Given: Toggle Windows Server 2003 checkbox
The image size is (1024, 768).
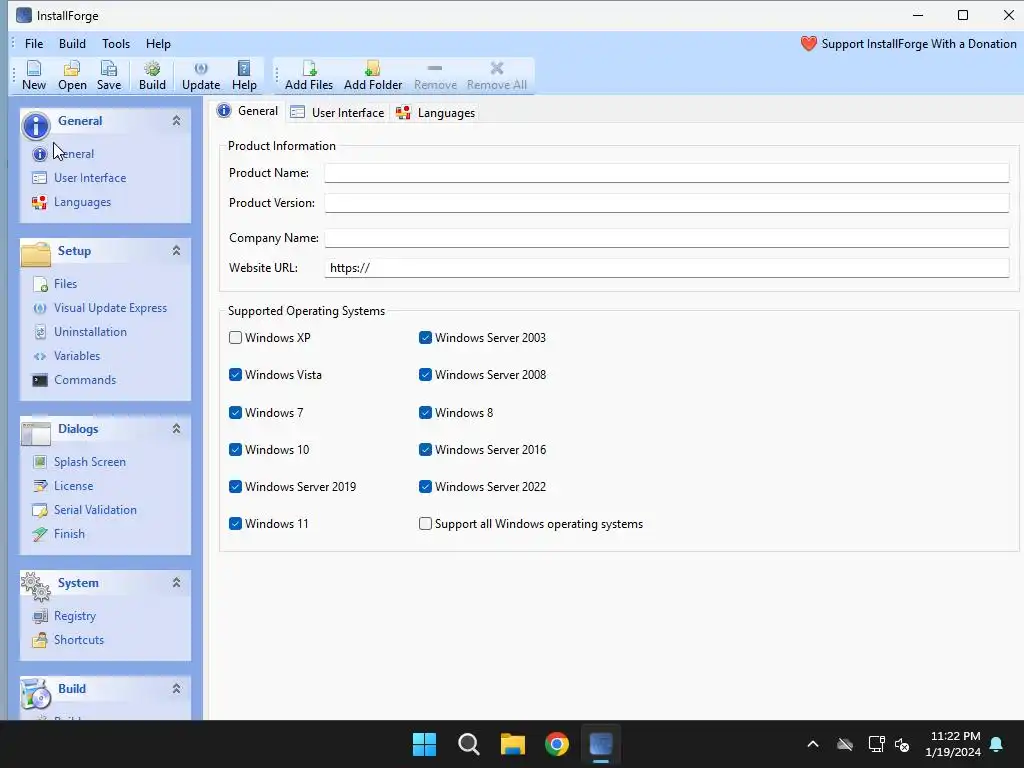Looking at the screenshot, I should (425, 338).
